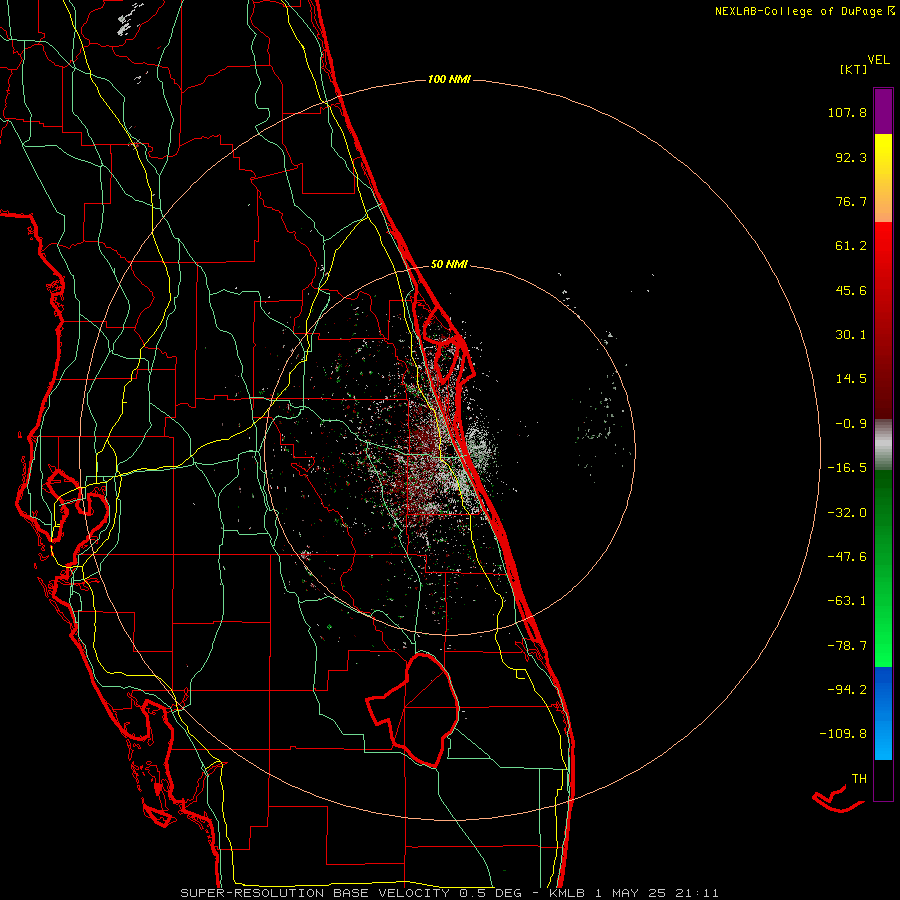Click the Lake Okeechobee outline on the map
This screenshot has height=900, width=900.
[x=413, y=709]
